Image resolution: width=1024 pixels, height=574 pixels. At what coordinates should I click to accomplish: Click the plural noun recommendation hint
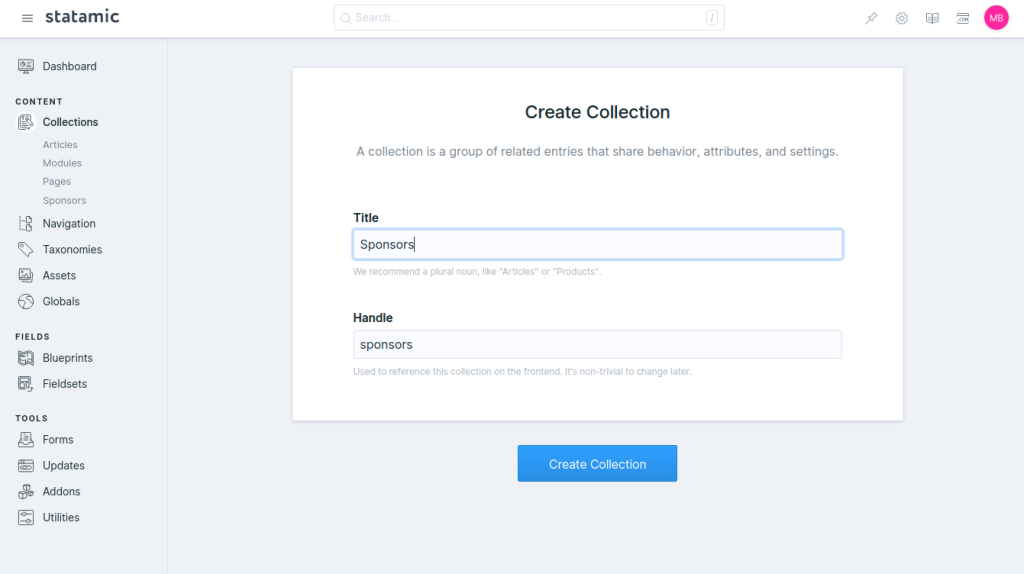click(477, 271)
